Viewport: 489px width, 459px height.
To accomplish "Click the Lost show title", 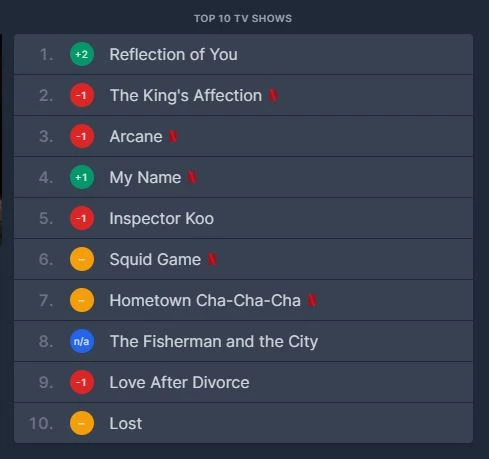I will tap(126, 423).
